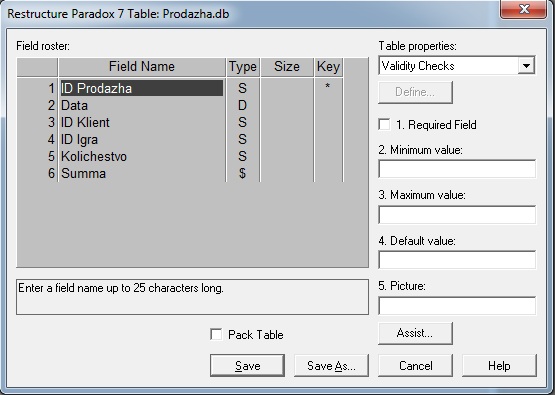Focus the Picture input field
Viewport: 555px width, 395px height.
pos(457,306)
